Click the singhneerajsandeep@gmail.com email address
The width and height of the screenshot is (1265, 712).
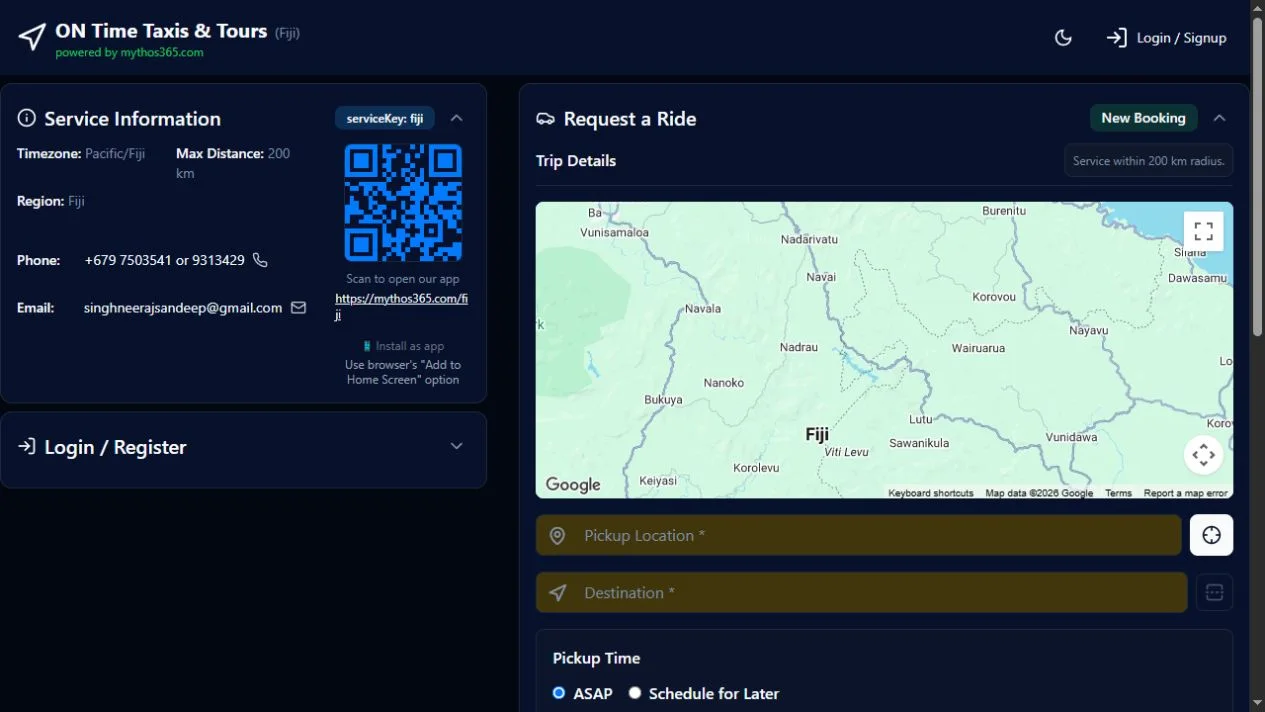[183, 308]
